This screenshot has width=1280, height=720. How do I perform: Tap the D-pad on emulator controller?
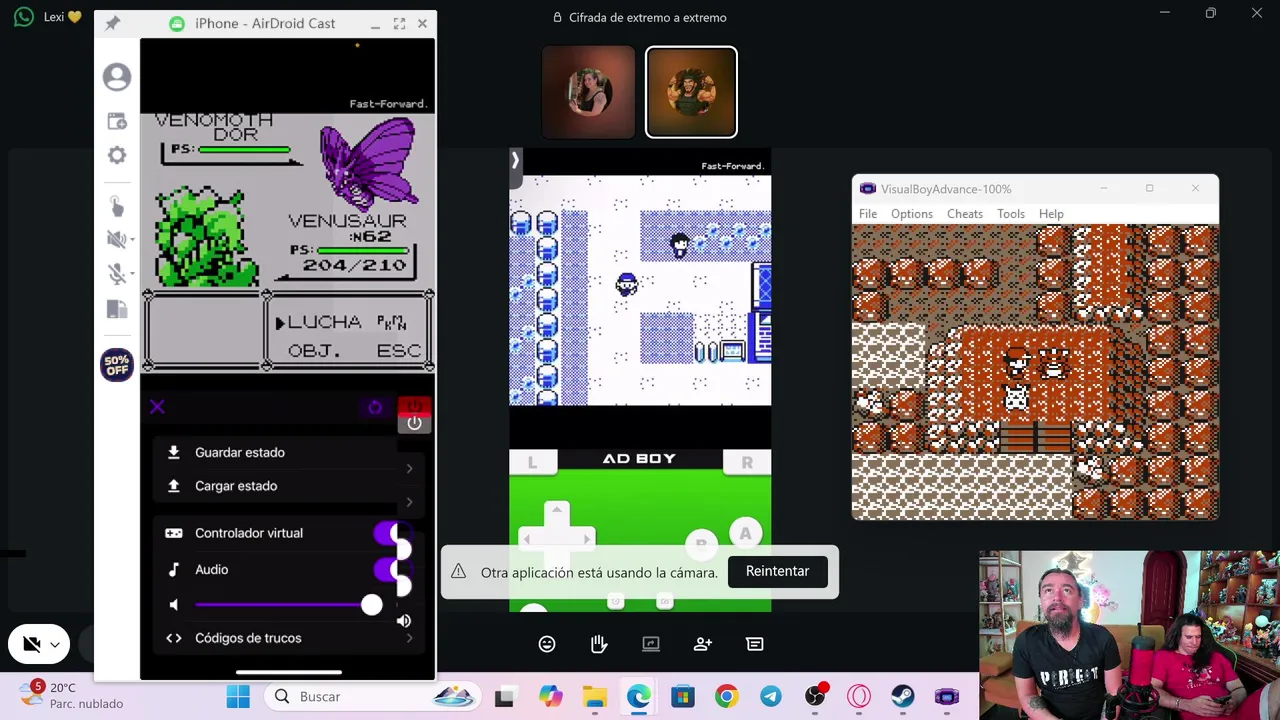pyautogui.click(x=557, y=539)
